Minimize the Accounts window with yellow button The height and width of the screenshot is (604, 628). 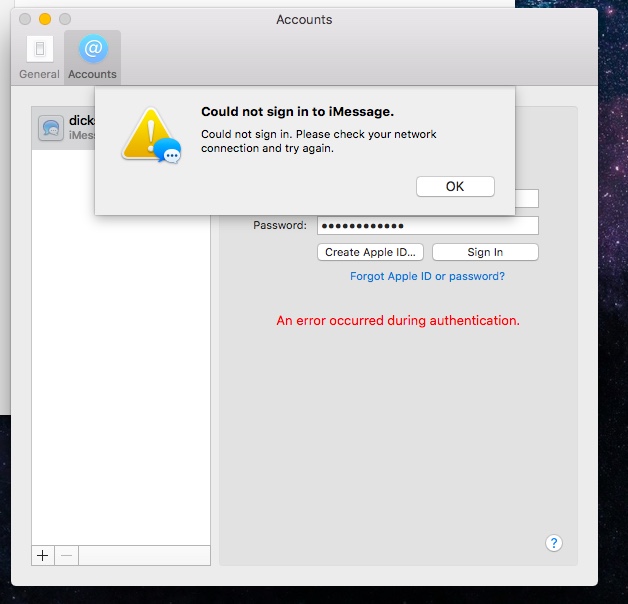45,19
